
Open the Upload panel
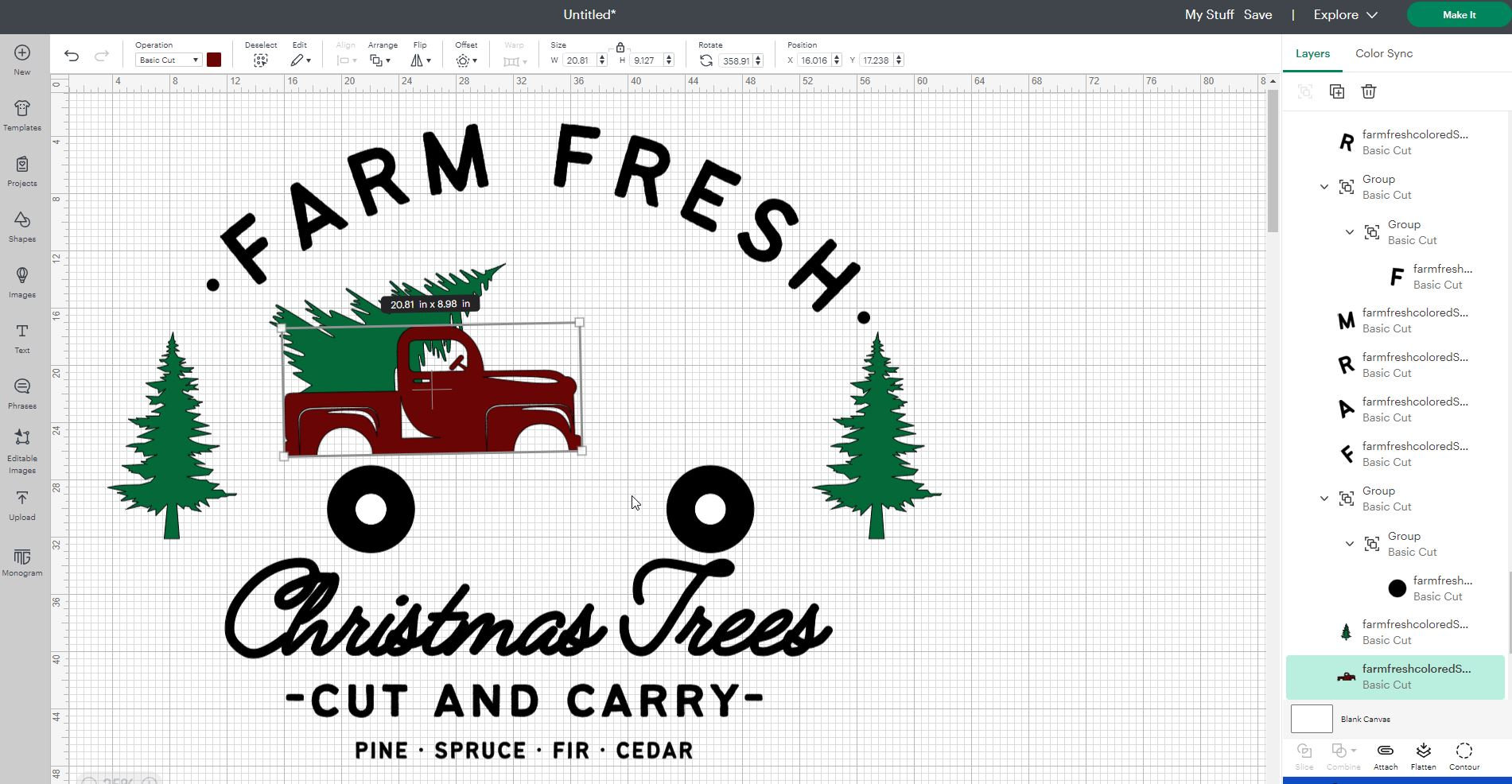pos(21,503)
